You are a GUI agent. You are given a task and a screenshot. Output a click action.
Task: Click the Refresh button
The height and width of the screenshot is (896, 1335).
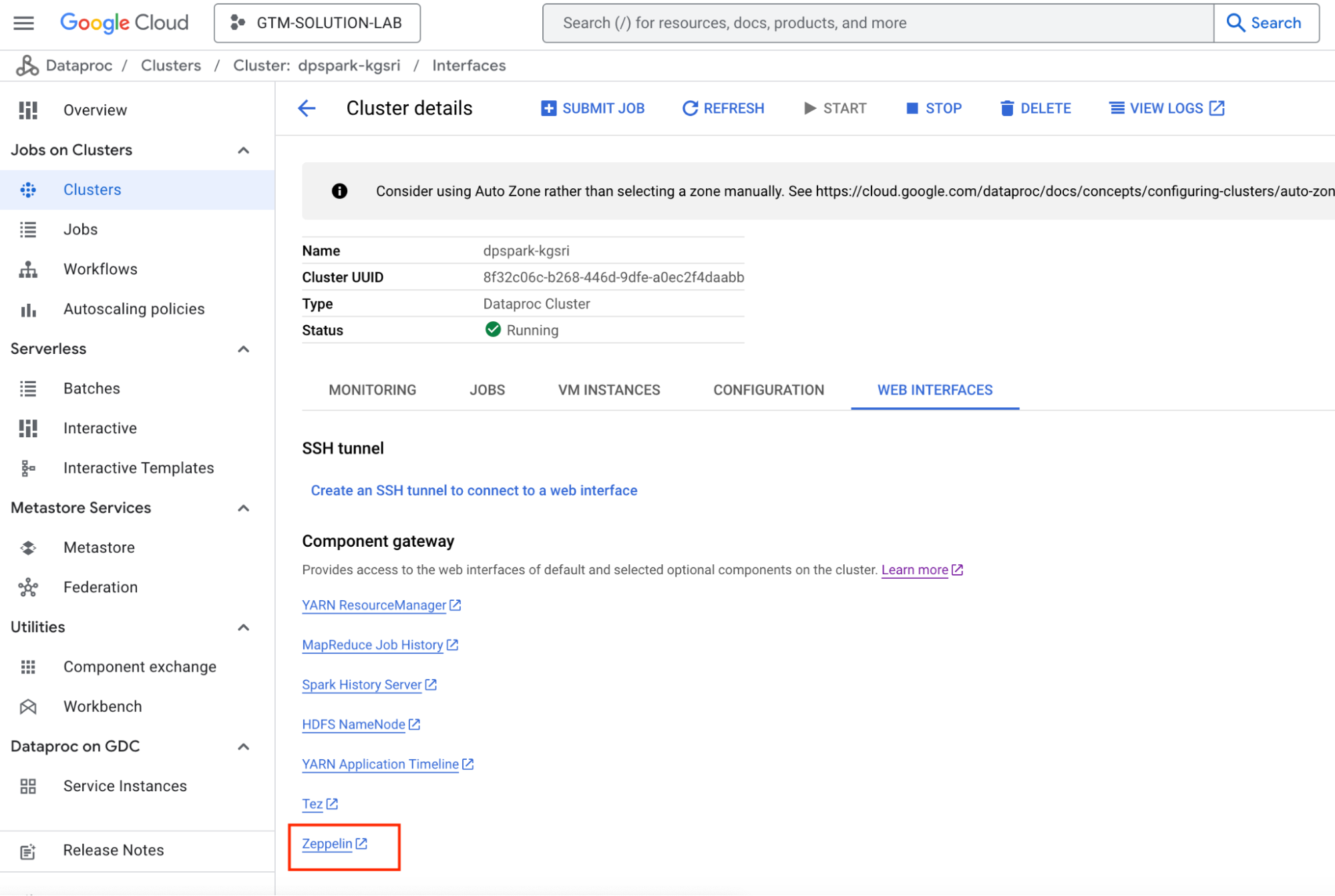pyautogui.click(x=723, y=108)
